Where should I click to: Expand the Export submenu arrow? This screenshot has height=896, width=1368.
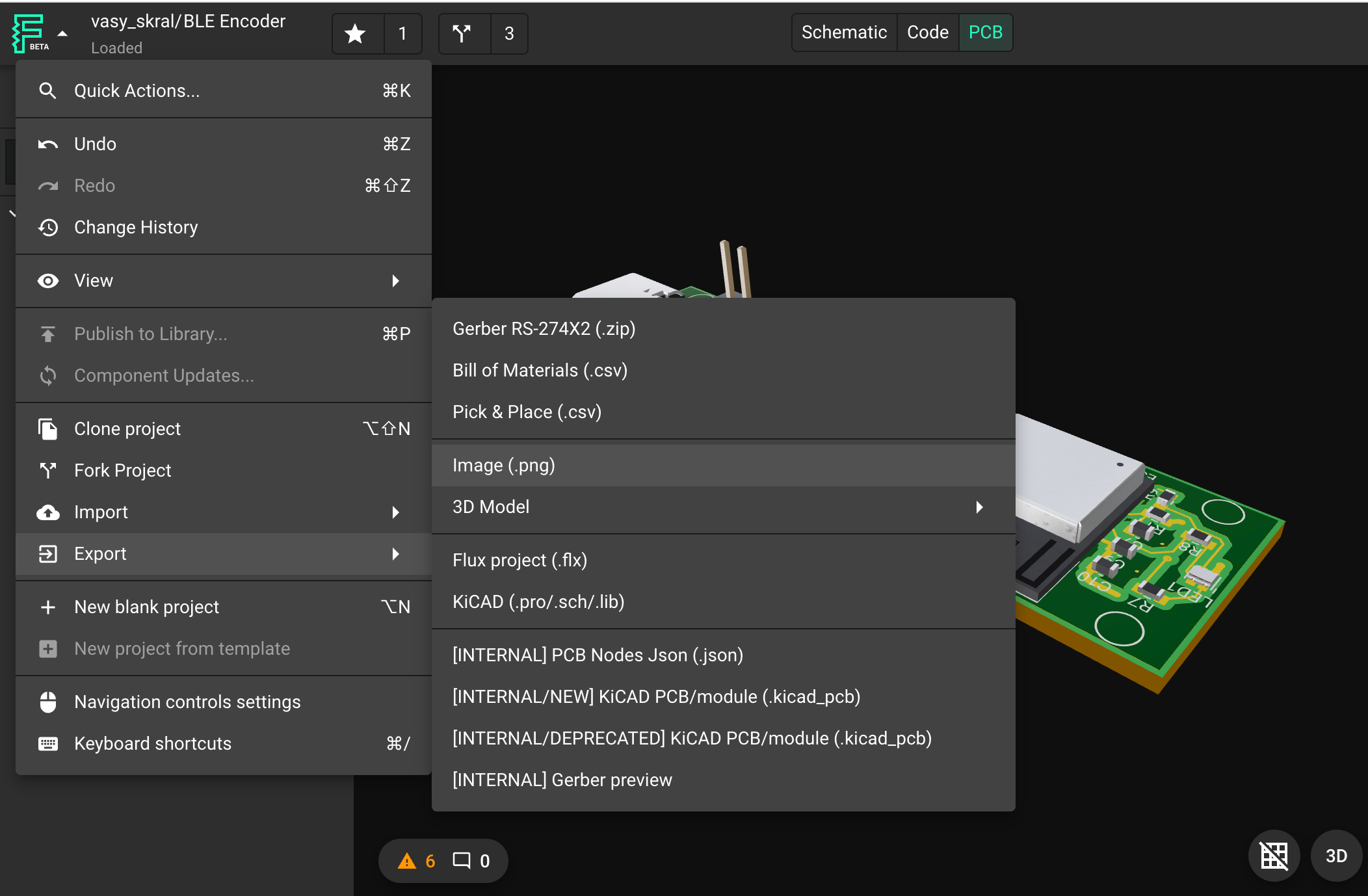point(395,554)
